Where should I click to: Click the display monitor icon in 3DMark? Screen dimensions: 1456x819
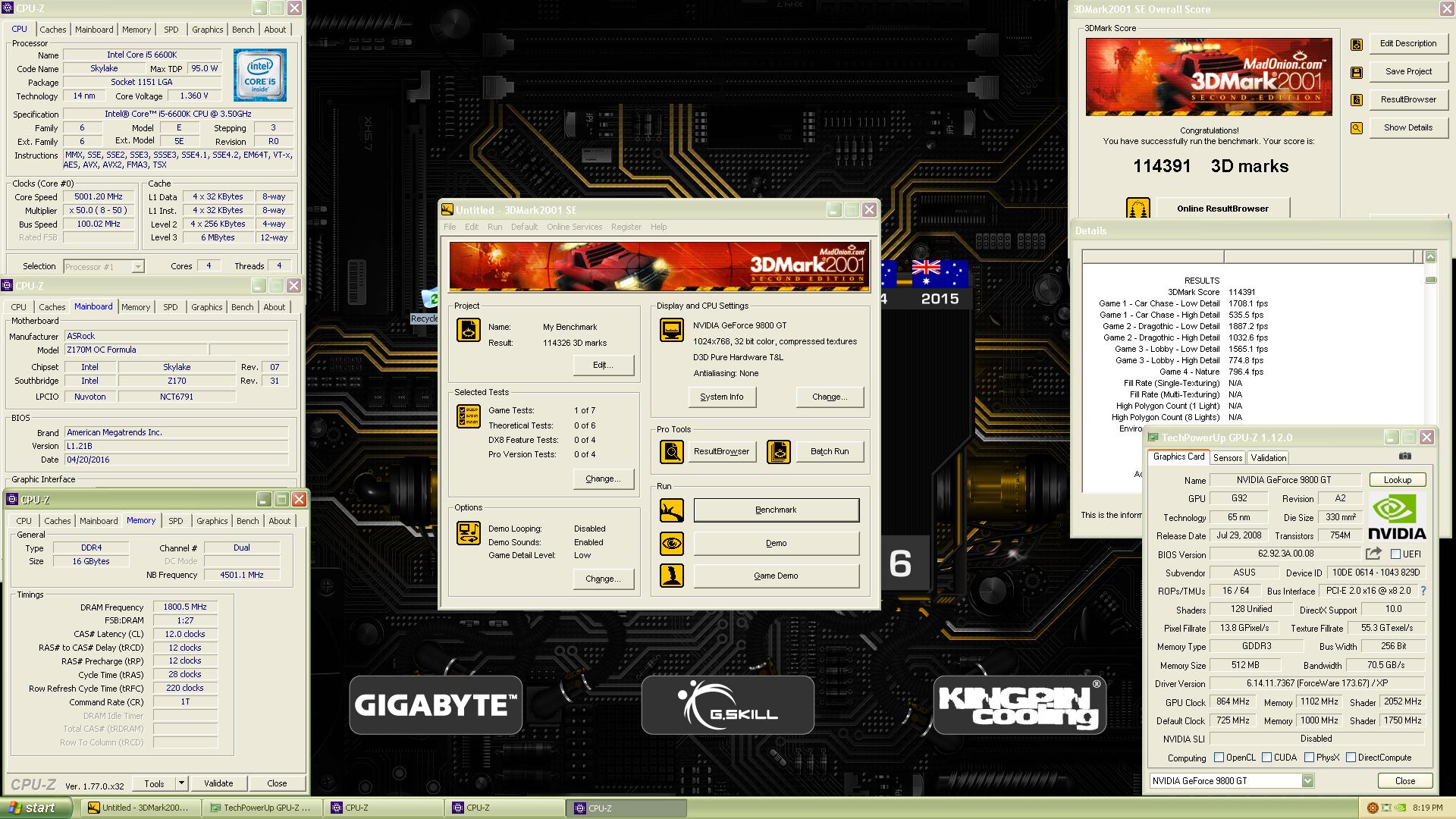click(x=671, y=330)
